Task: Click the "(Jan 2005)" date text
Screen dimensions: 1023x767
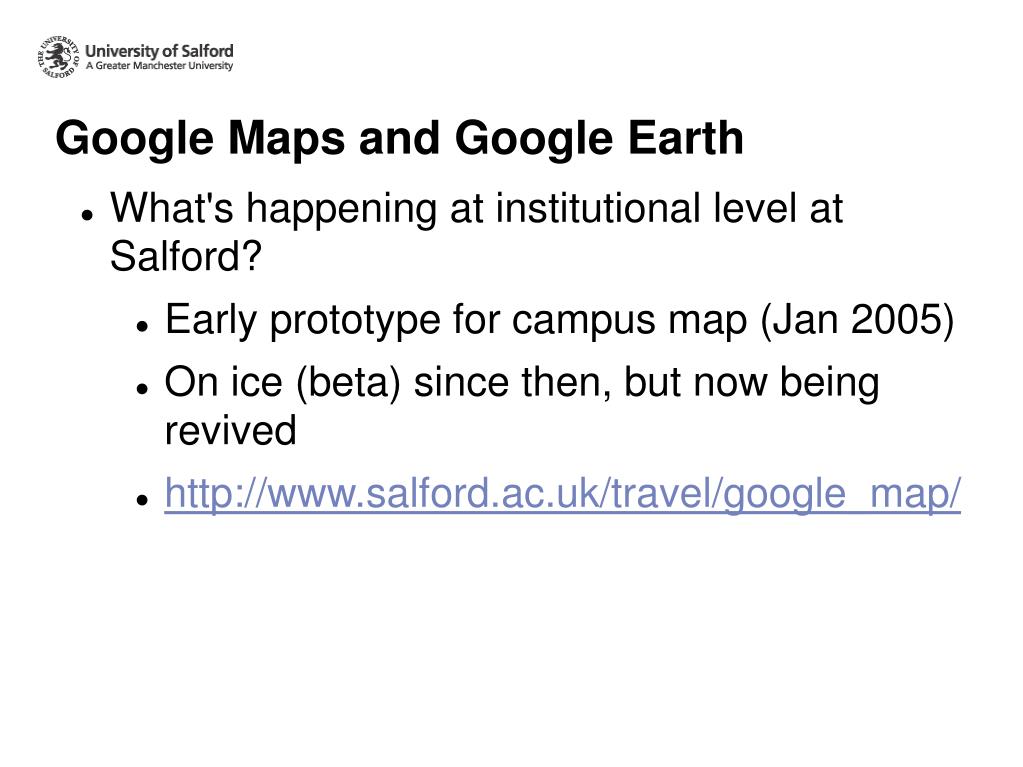Action: coord(857,320)
